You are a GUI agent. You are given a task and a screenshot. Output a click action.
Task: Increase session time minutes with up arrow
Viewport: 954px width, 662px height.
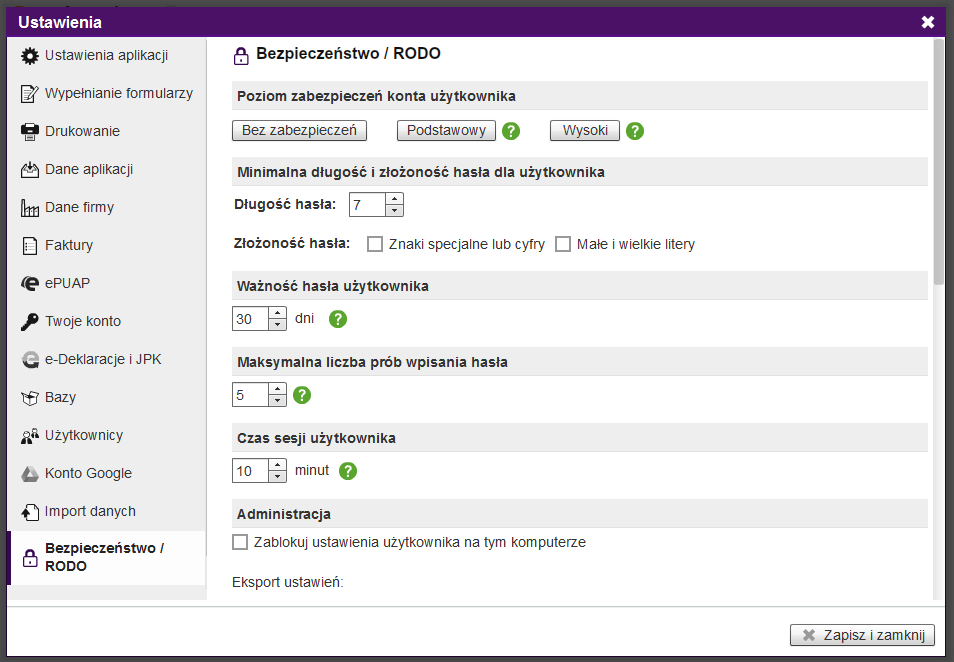(x=277, y=465)
